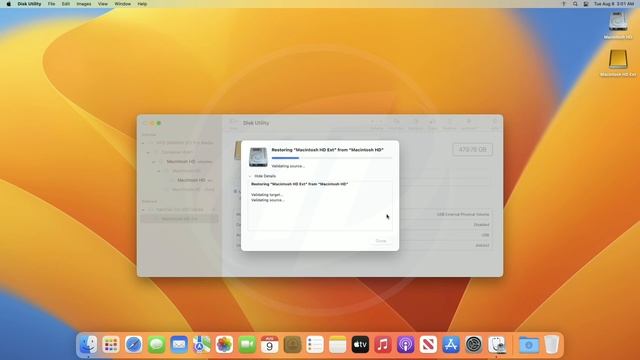Open Launchpad in the Dock
Viewport: 640px width, 360px height.
coord(111,345)
